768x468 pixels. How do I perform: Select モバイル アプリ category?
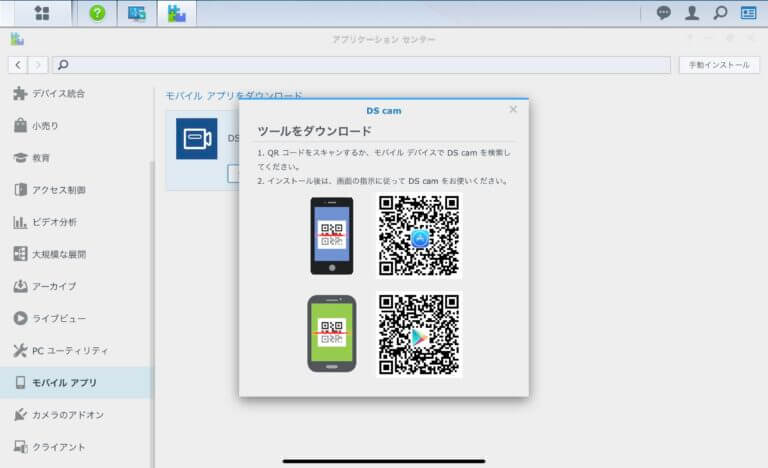pyautogui.click(x=77, y=383)
